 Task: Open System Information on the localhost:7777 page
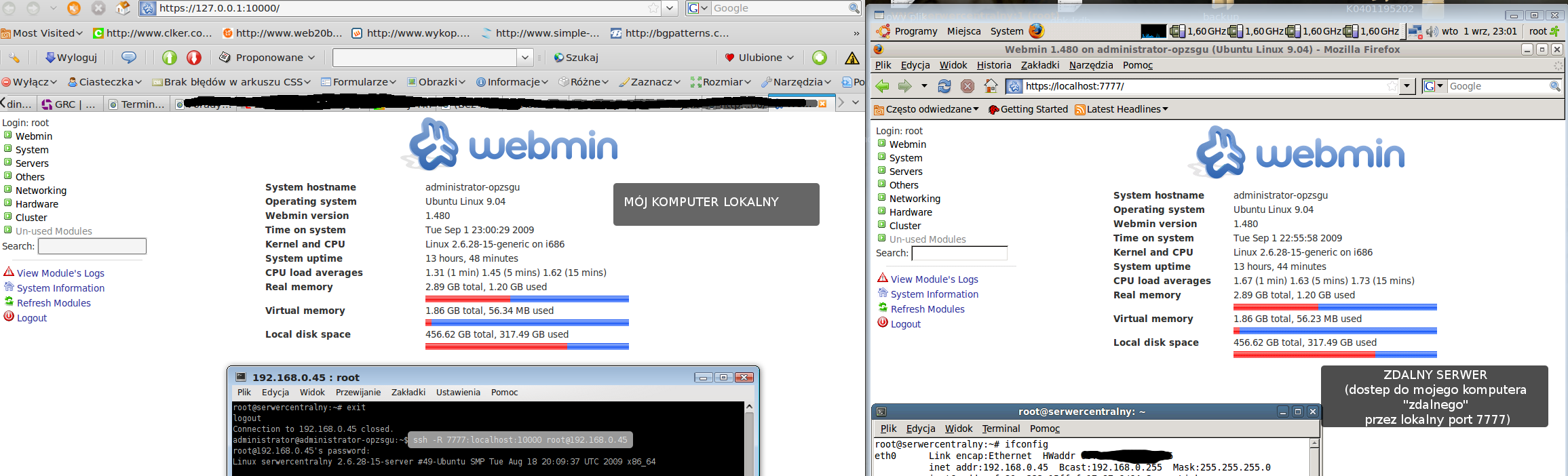(934, 294)
